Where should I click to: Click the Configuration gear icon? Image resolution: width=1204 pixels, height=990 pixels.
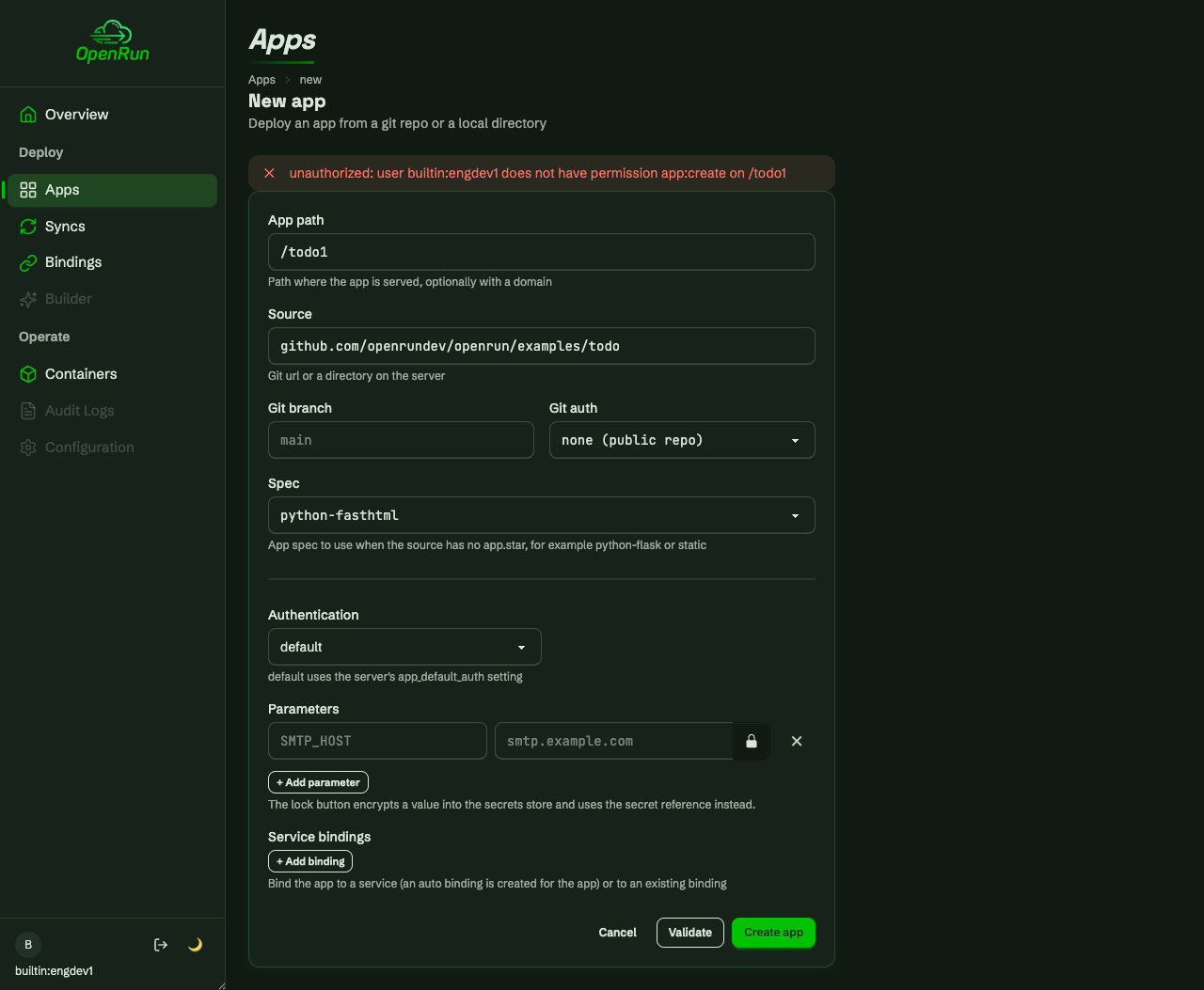pos(28,448)
